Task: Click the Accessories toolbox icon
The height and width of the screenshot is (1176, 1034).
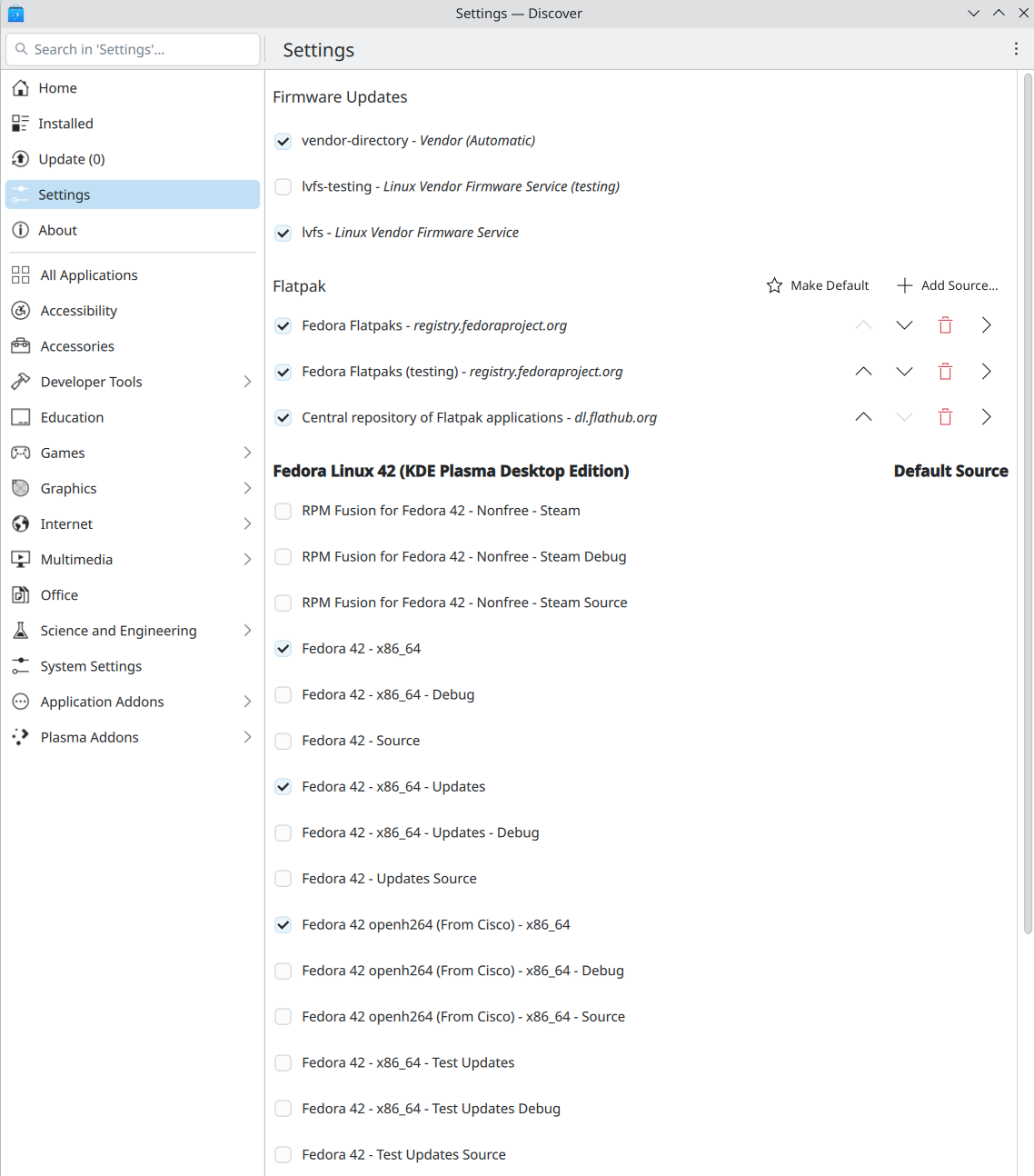Action: pos(21,345)
